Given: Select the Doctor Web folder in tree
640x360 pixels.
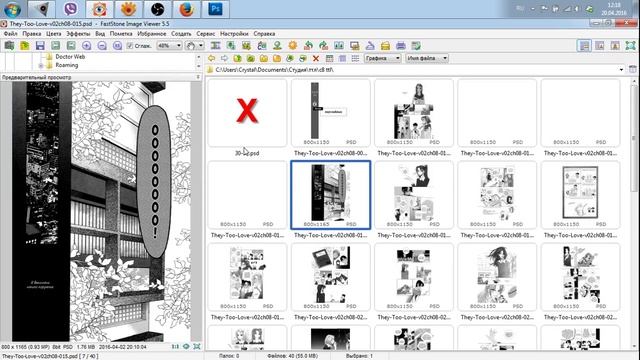Looking at the screenshot, I should pos(70,57).
